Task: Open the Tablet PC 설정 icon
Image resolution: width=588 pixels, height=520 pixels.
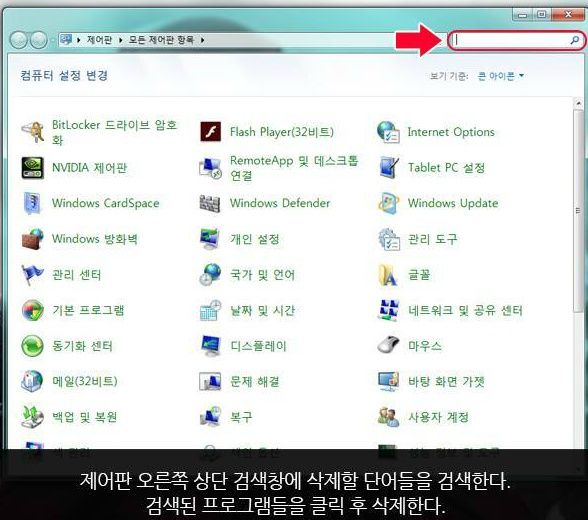Action: pyautogui.click(x=388, y=168)
